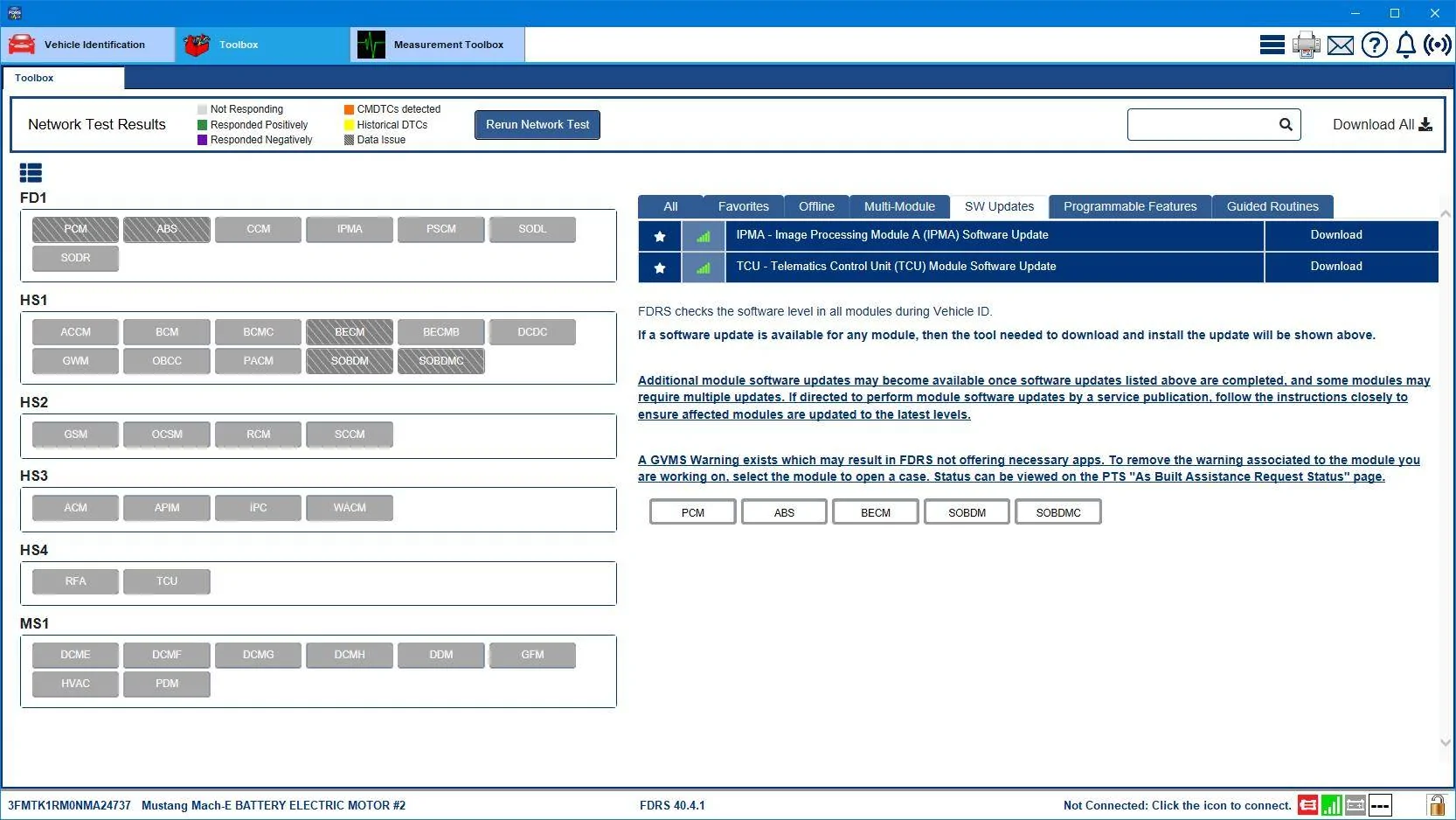Click Download All
The height and width of the screenshot is (820, 1456).
tap(1382, 124)
